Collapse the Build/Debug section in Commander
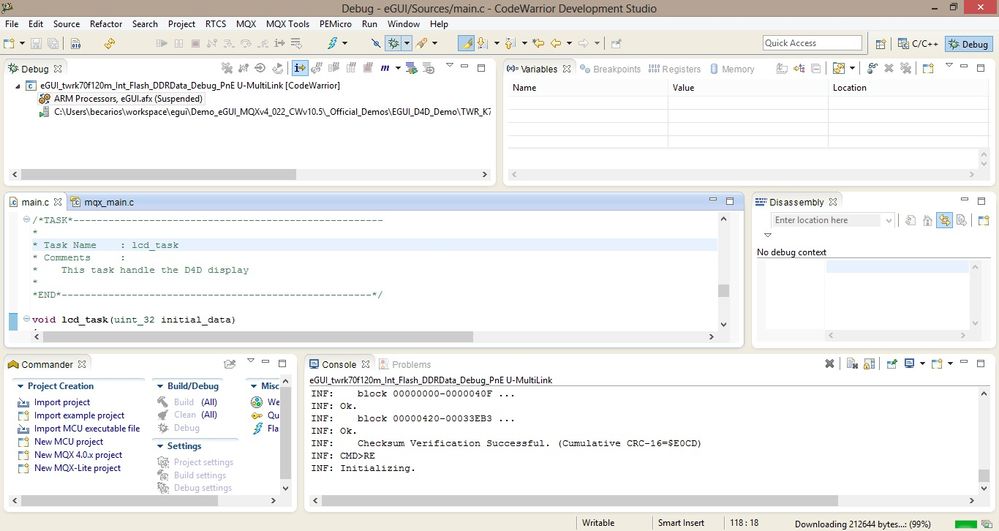Image resolution: width=999 pixels, height=531 pixels. pyautogui.click(x=160, y=386)
